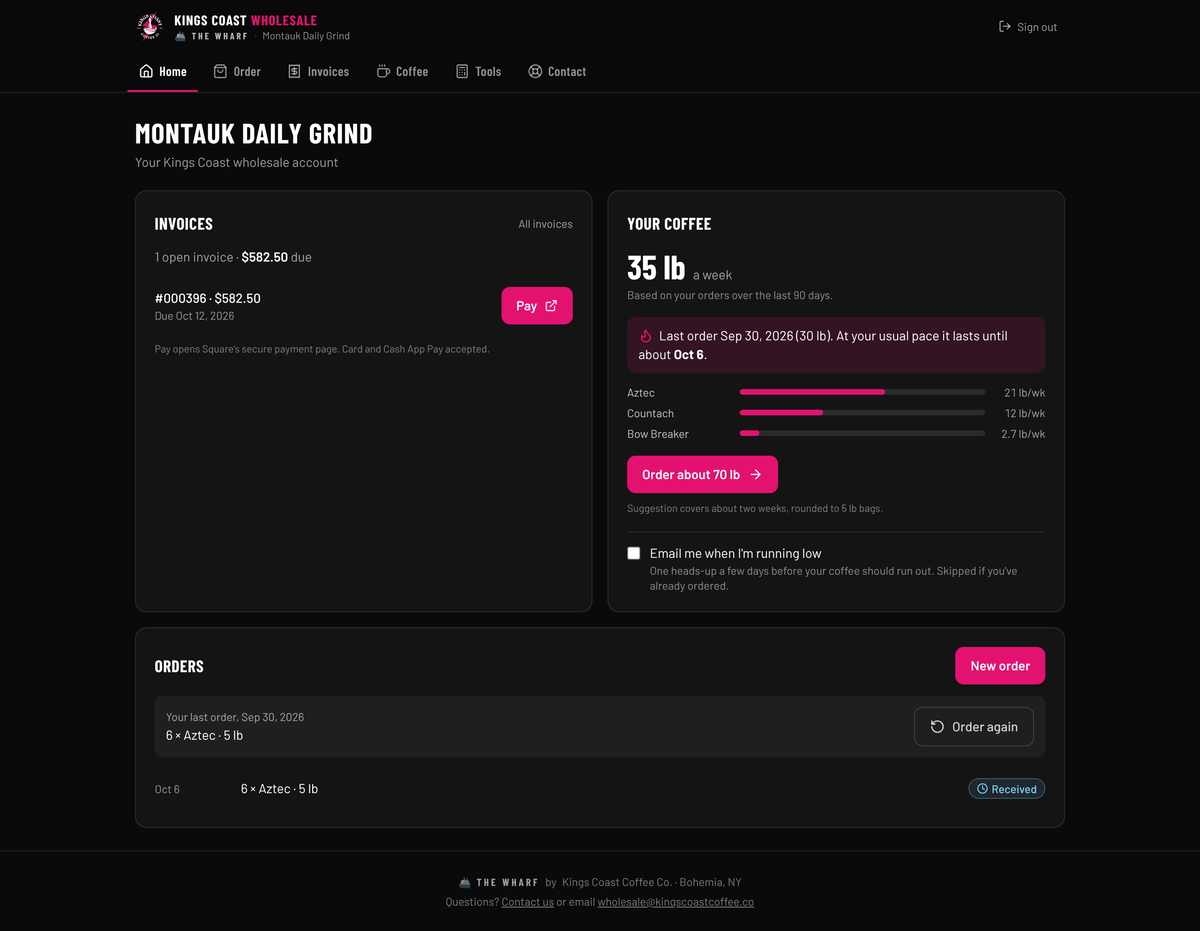Switch to the Coffee tab

click(x=402, y=71)
